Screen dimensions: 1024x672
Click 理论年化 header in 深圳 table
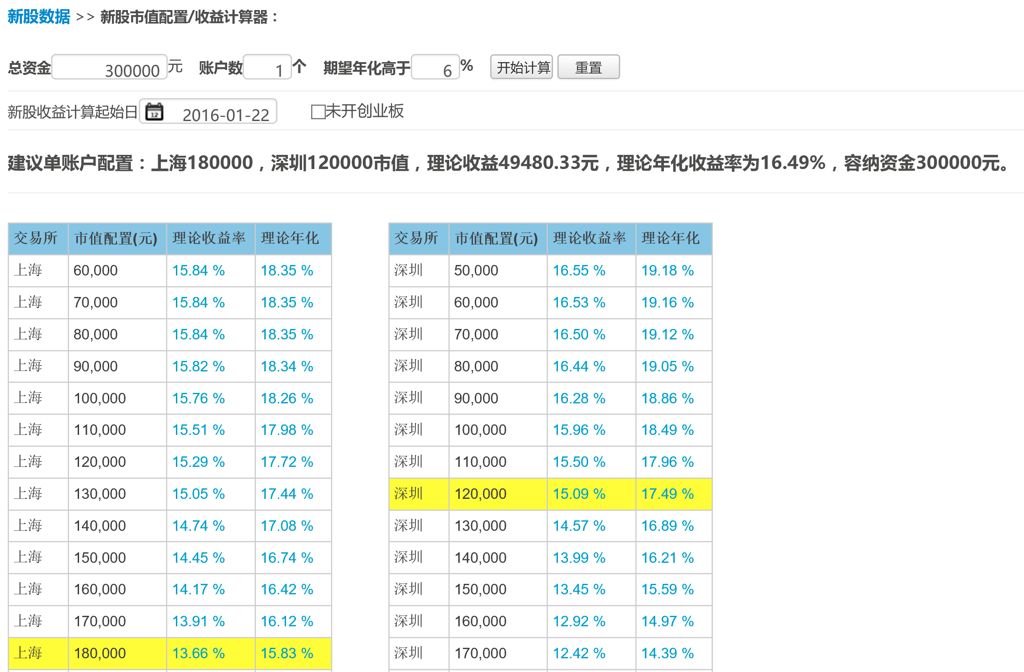point(673,238)
